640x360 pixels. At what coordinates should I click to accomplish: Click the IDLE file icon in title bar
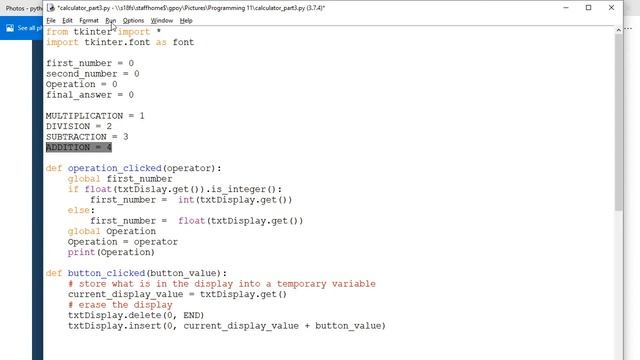[51, 8]
